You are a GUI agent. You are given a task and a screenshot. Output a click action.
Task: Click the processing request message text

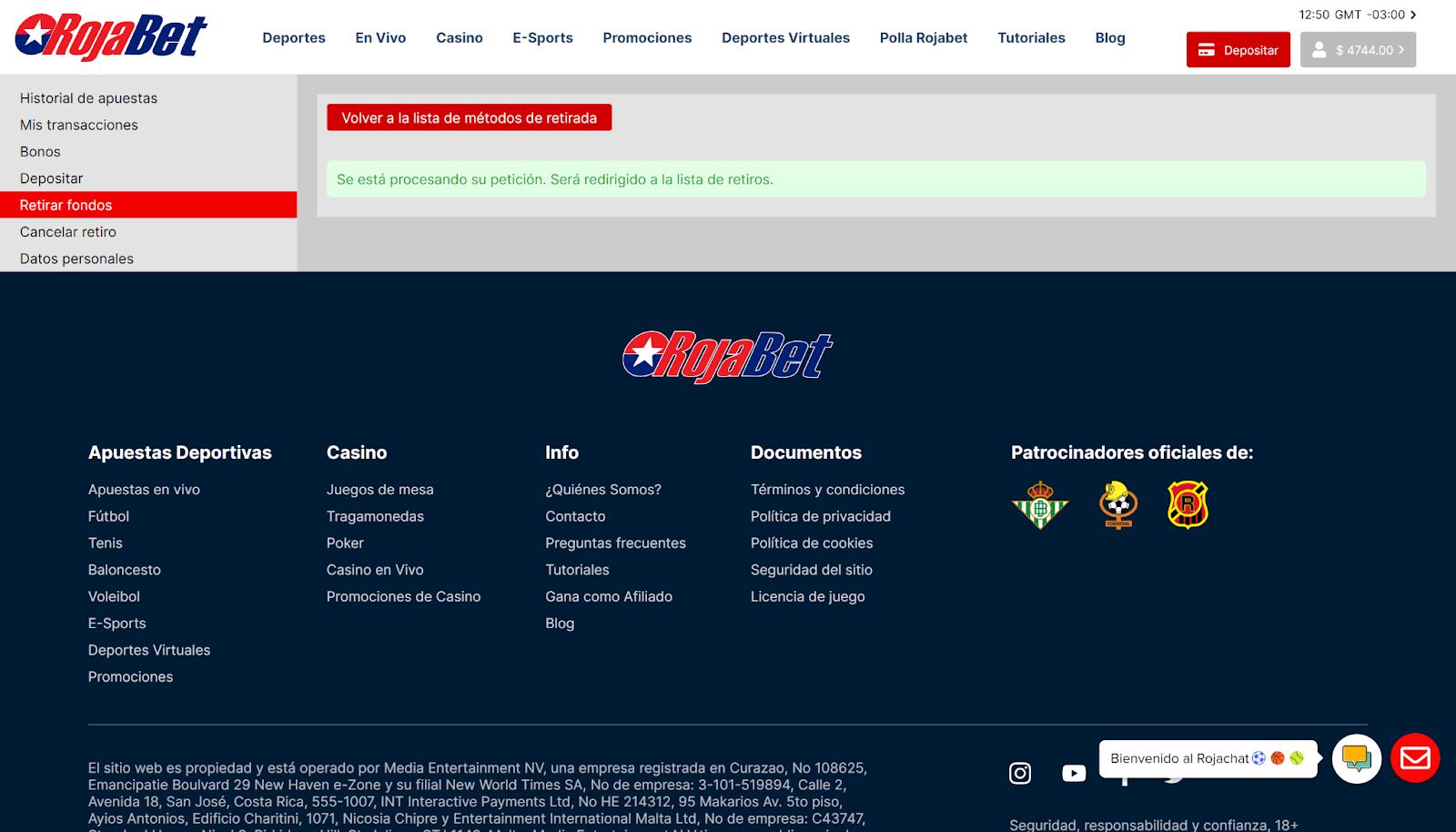pyautogui.click(x=555, y=179)
